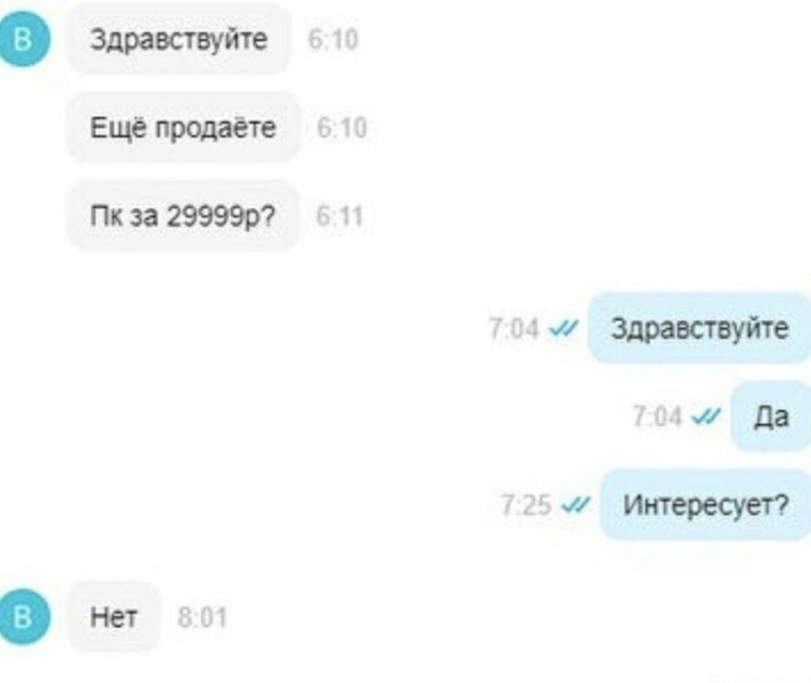Select the incoming Здравствуйте message bubble
Image resolution: width=811 pixels, height=683 pixels.
pyautogui.click(x=179, y=40)
